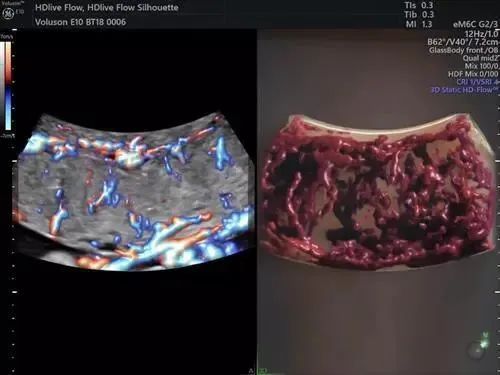The height and width of the screenshot is (375, 500).
Task: Click the 3D Static HD-Flow mode label
Action: tap(465, 90)
